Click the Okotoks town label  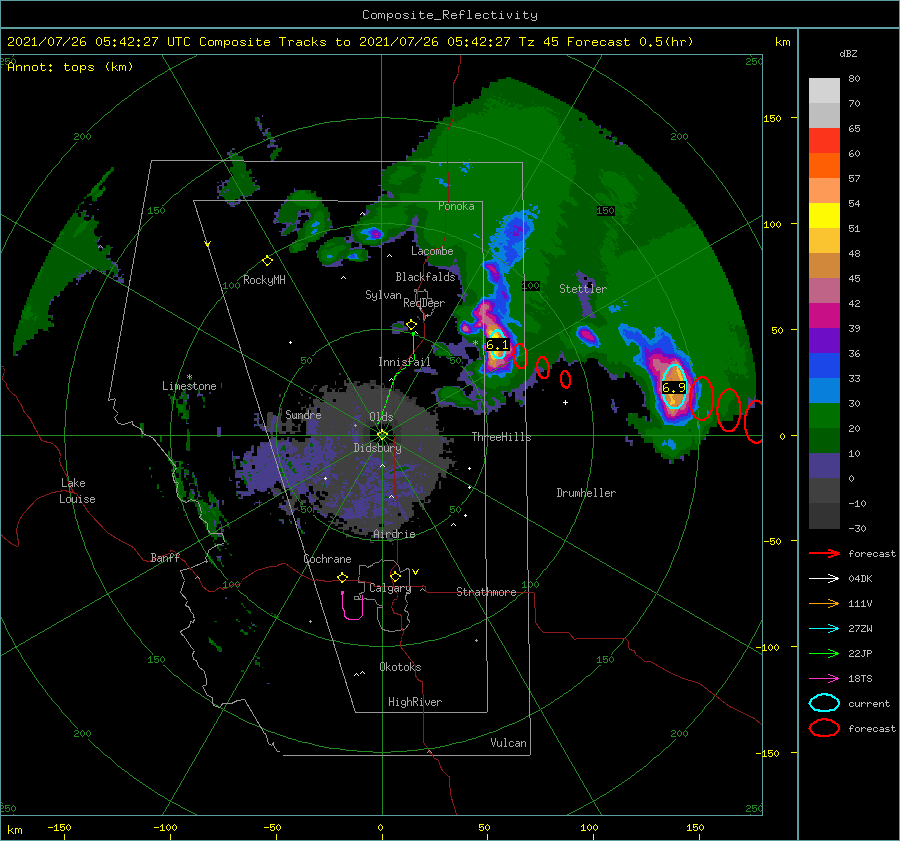click(x=400, y=667)
